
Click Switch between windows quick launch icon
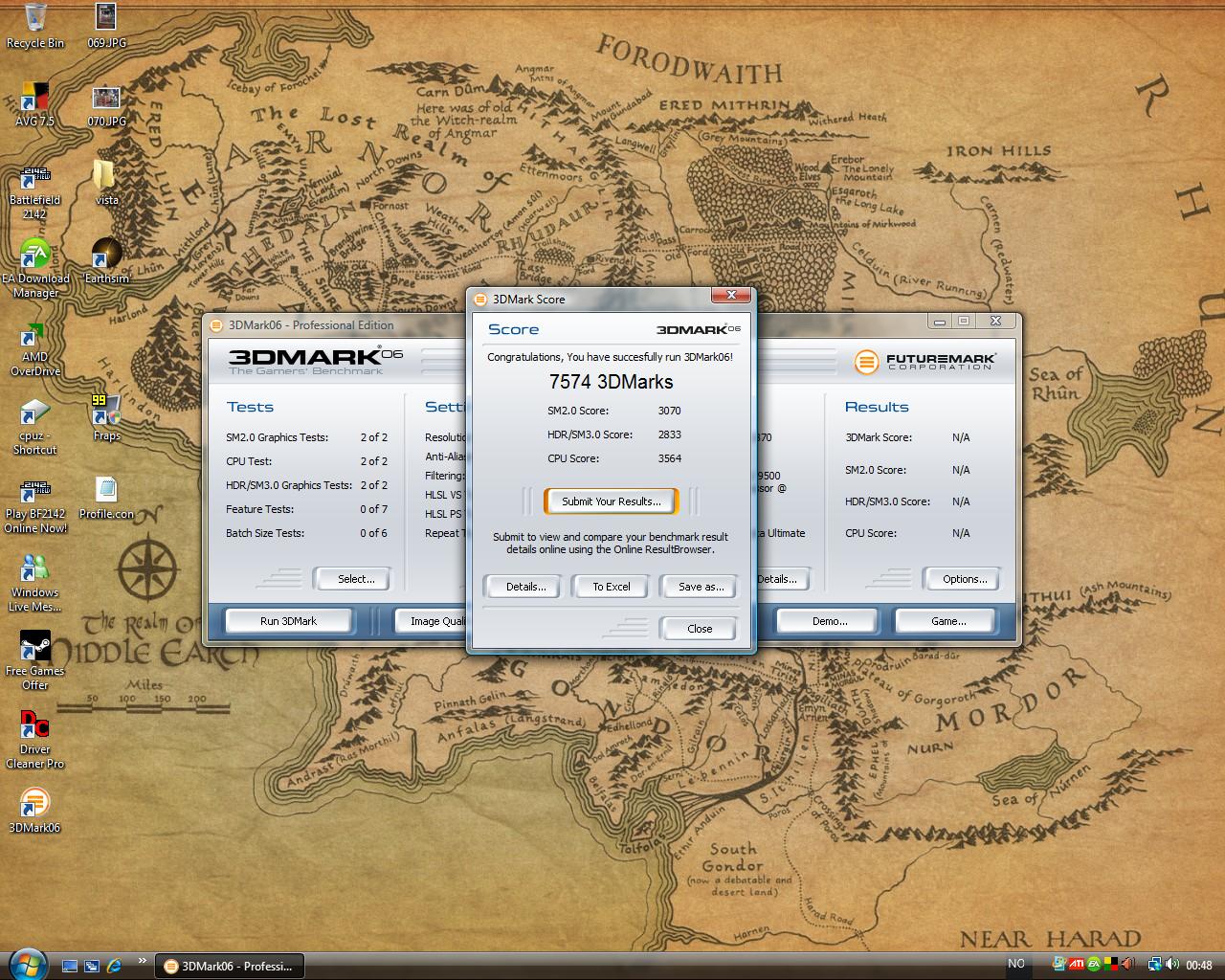click(92, 966)
